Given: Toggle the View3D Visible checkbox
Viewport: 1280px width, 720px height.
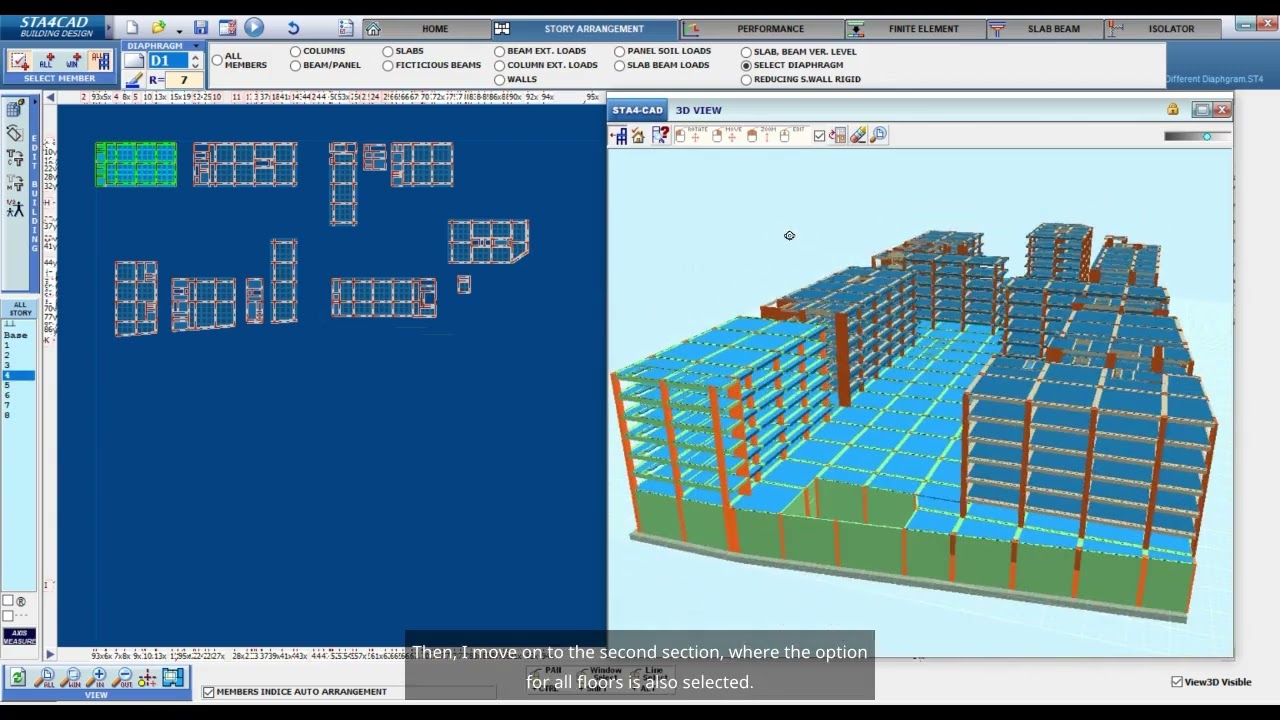Looking at the screenshot, I should coord(1177,682).
